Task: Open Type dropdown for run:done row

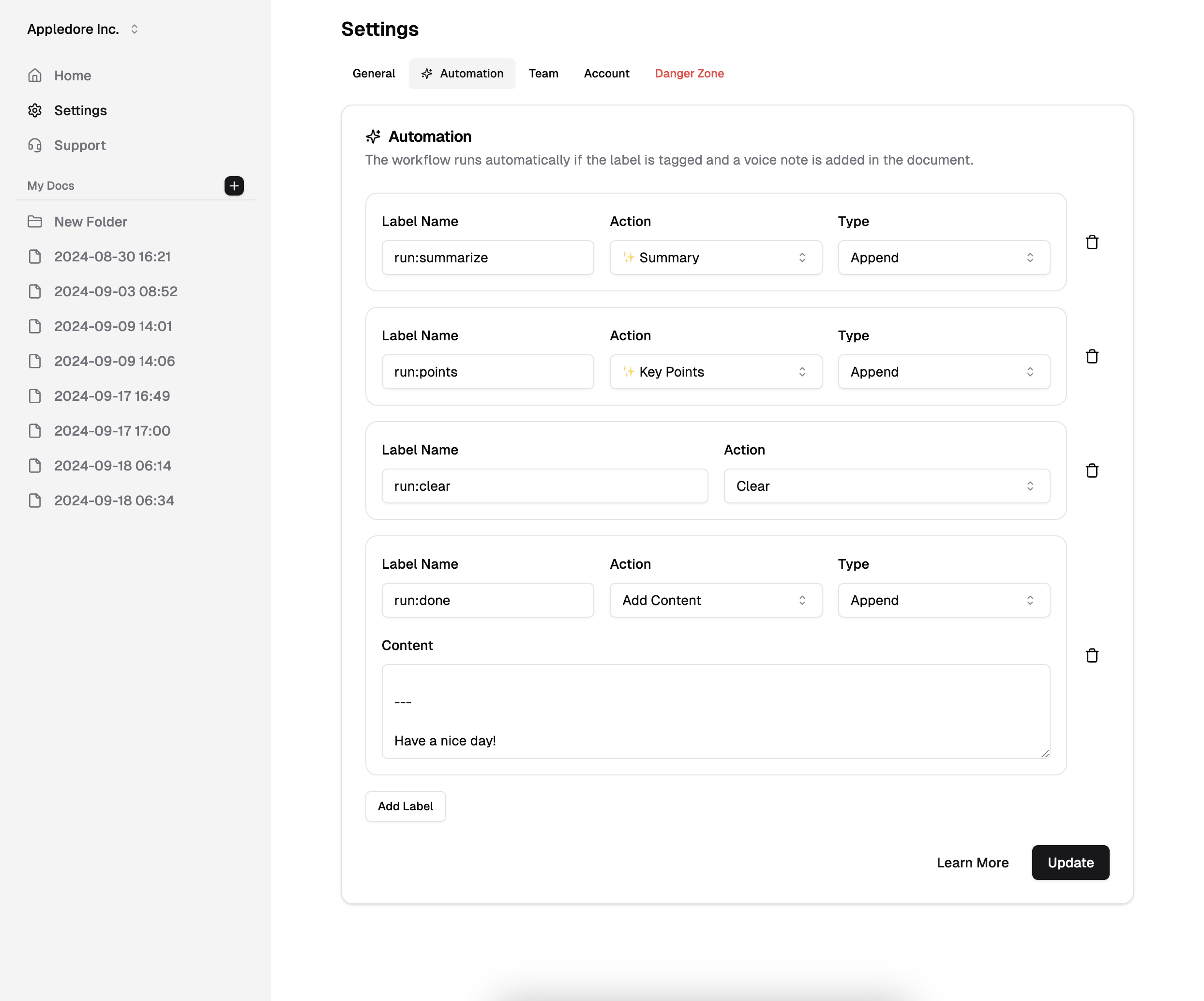Action: [943, 600]
